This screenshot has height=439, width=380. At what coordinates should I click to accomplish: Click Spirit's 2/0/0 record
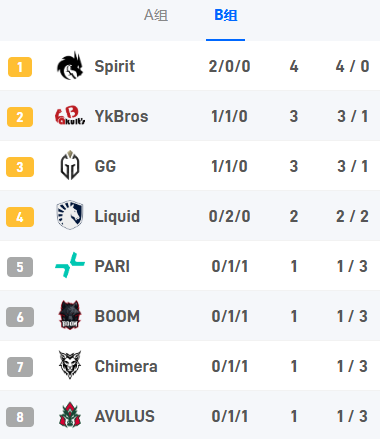coord(229,66)
